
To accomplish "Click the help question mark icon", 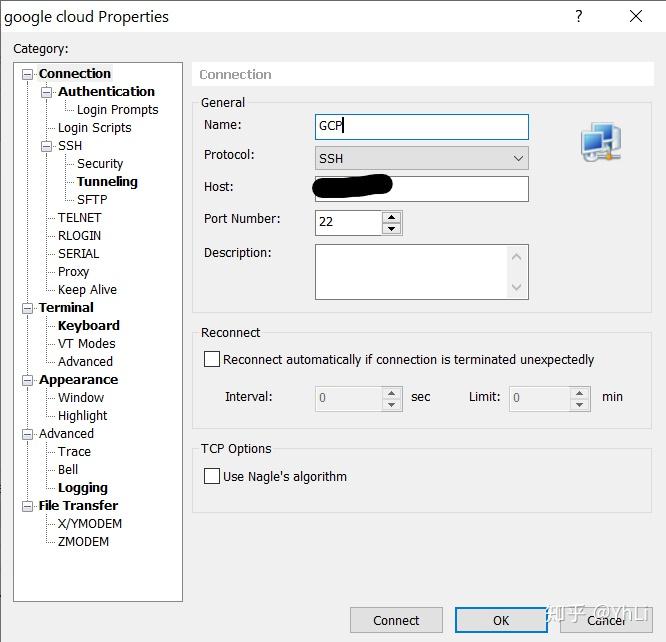I will click(x=579, y=16).
